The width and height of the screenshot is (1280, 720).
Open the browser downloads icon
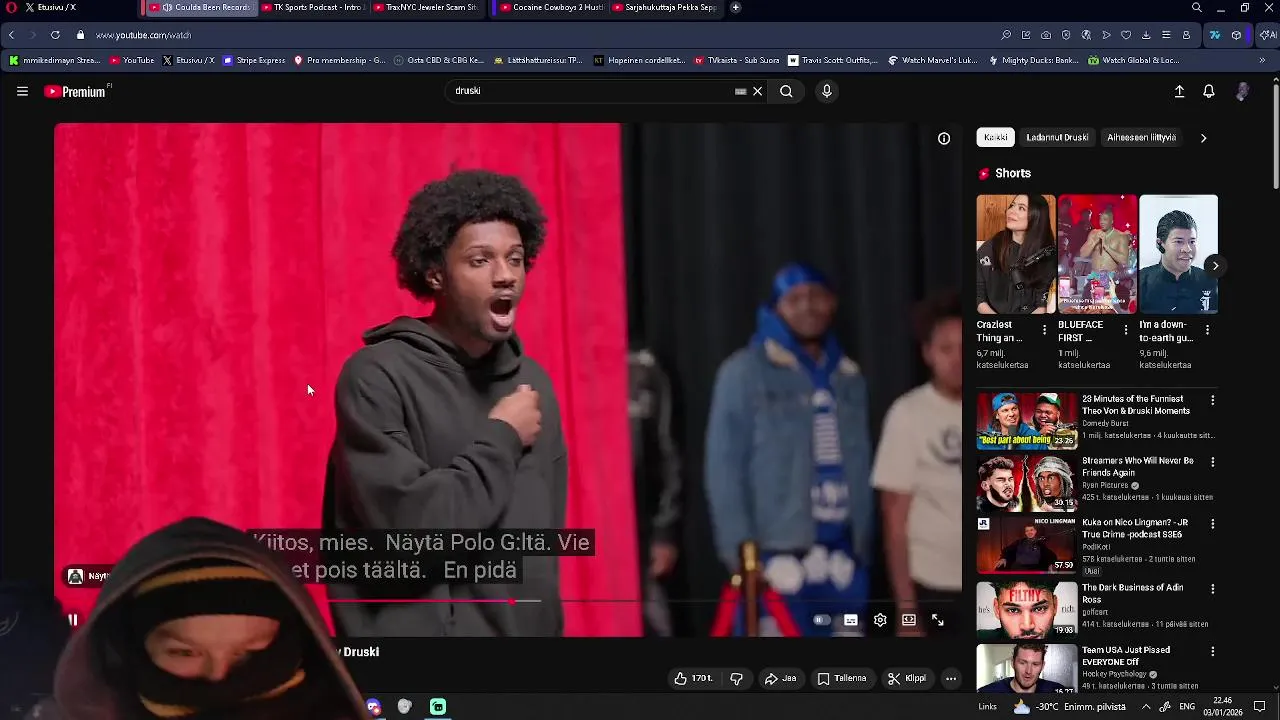click(1146, 35)
